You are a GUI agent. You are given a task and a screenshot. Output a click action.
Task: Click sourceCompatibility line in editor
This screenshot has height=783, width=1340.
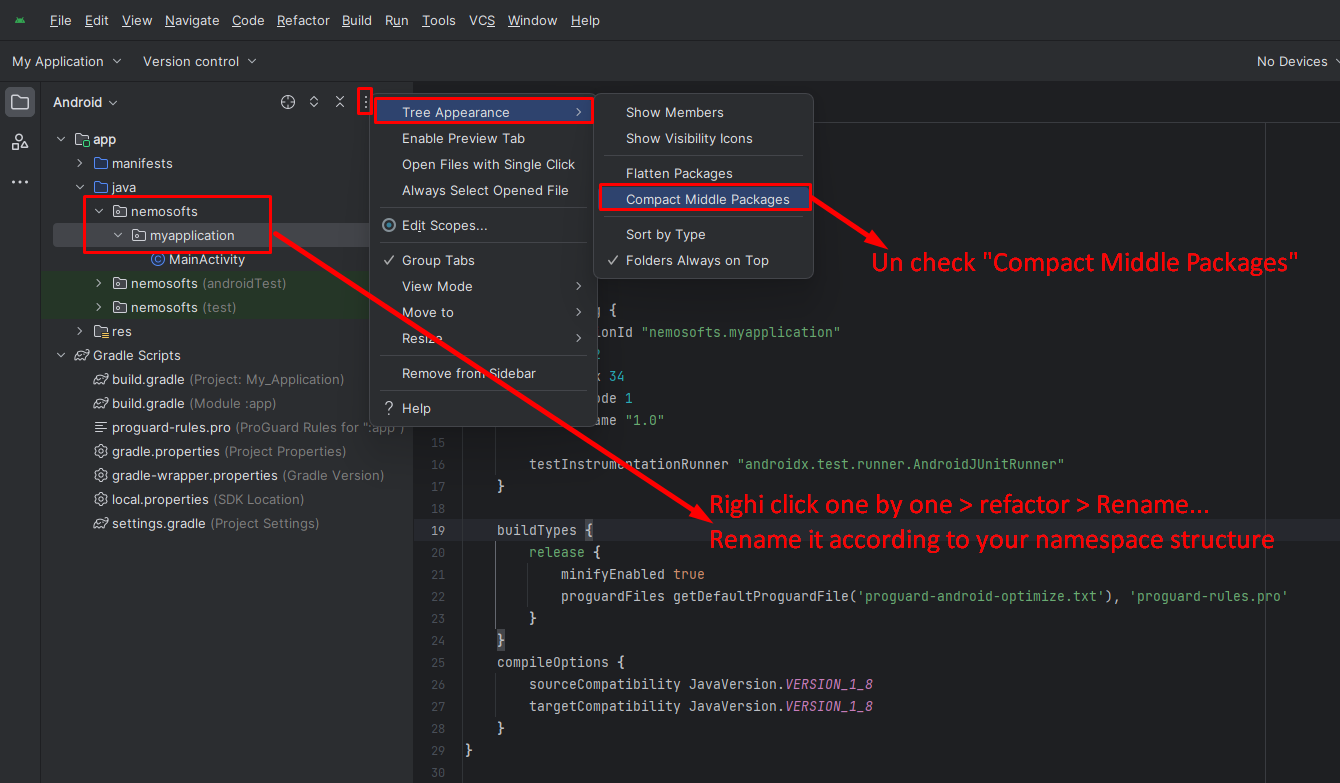(701, 684)
